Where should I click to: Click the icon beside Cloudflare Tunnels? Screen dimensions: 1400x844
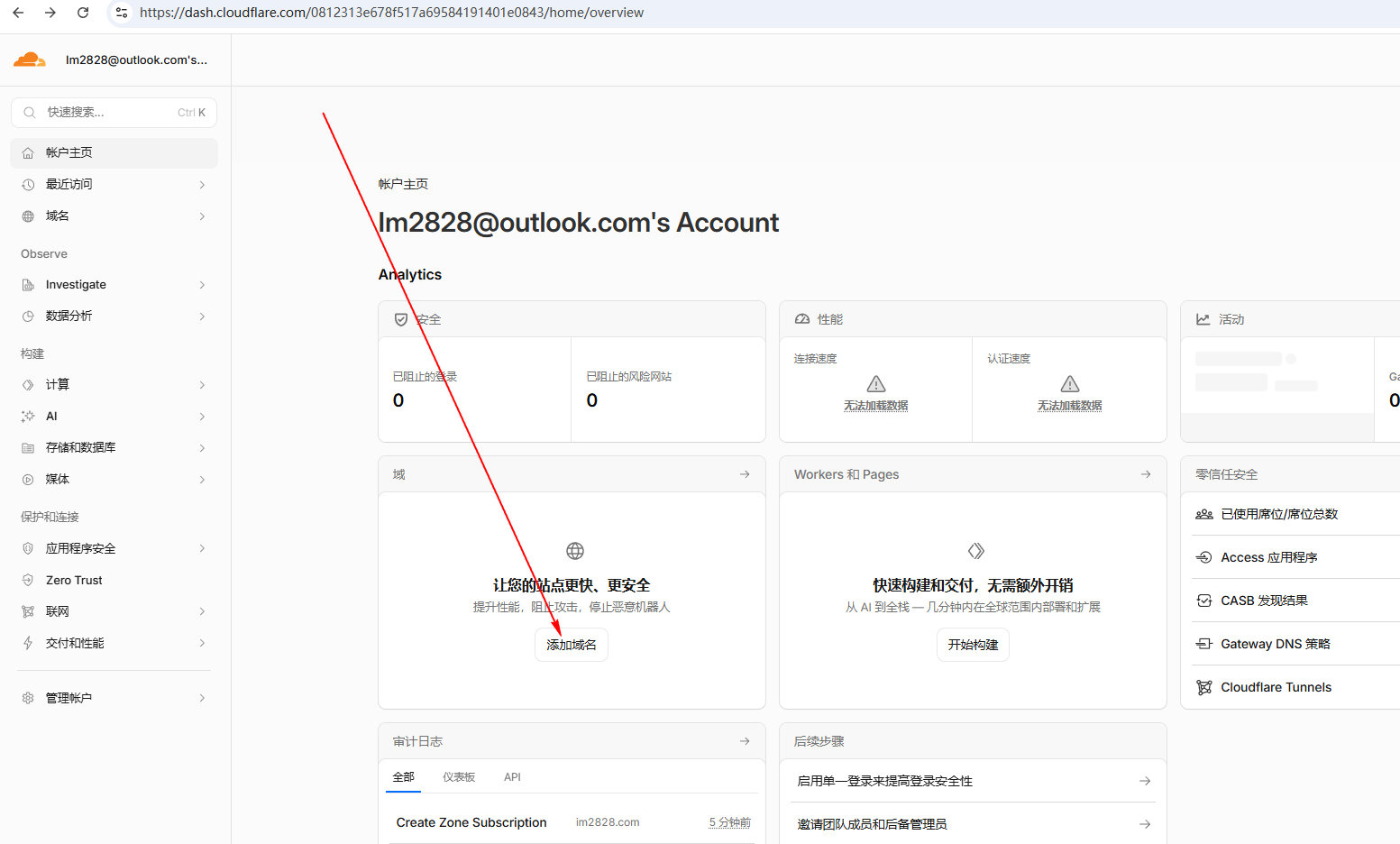click(1203, 687)
